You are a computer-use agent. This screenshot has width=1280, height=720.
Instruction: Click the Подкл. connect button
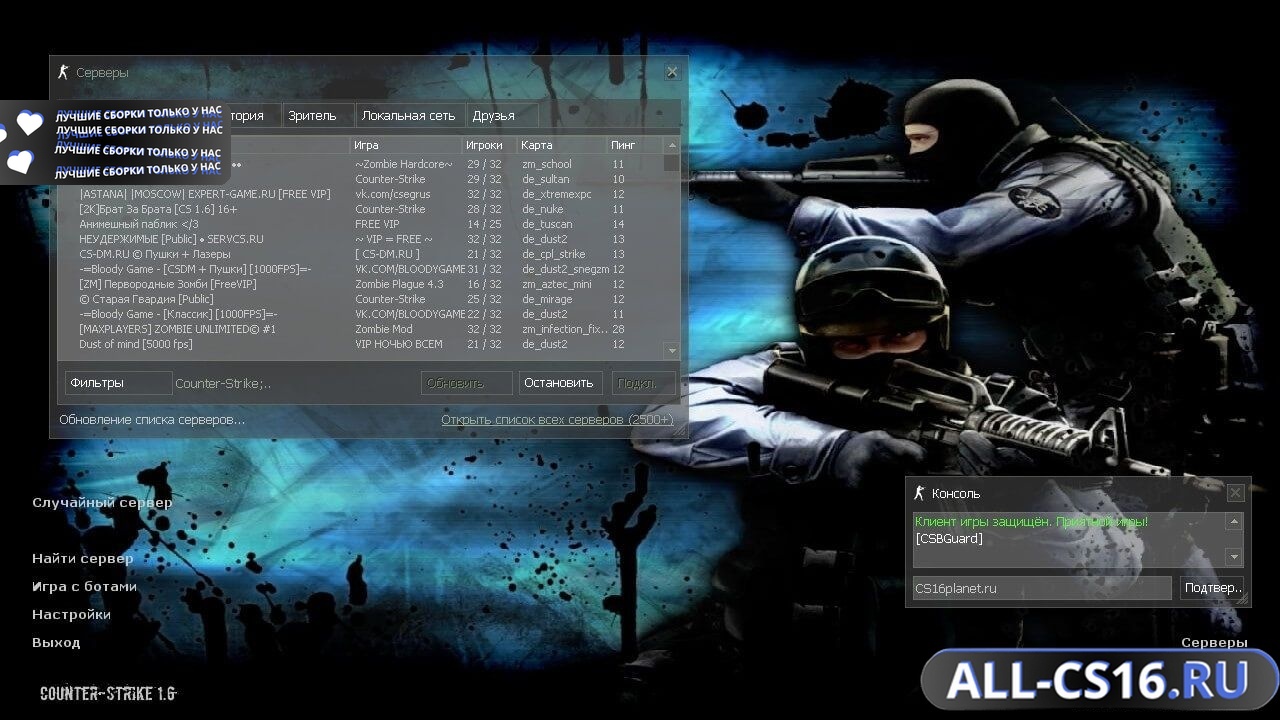pos(643,383)
